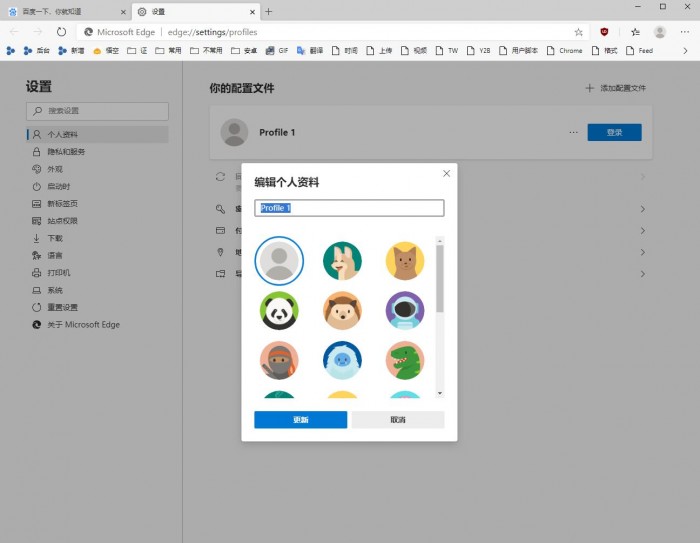Screen dimensions: 700x543
Task: Click 添加配置文件 add profile link
Action: (x=616, y=88)
